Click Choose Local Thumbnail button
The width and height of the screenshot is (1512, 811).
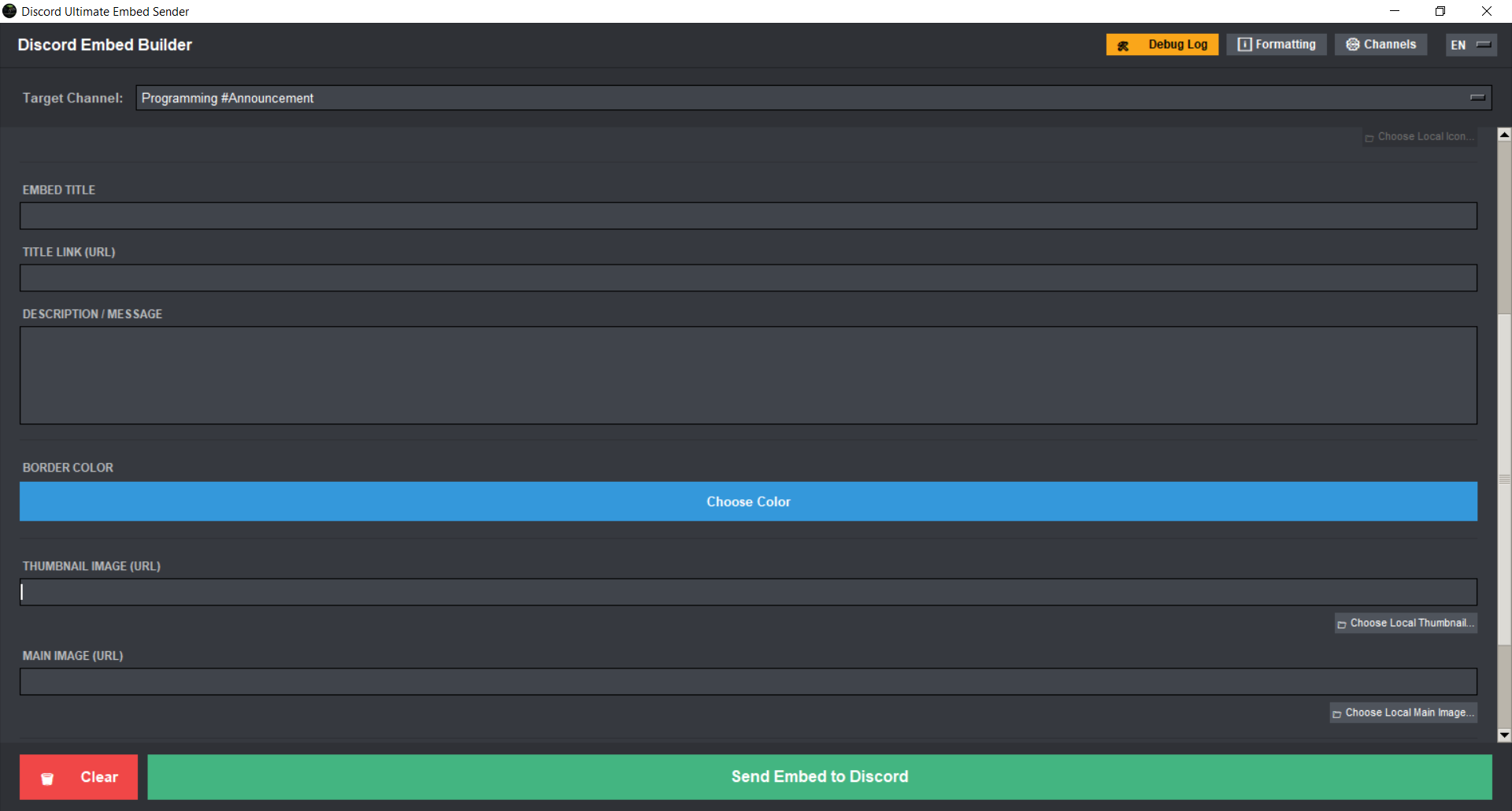point(1406,623)
